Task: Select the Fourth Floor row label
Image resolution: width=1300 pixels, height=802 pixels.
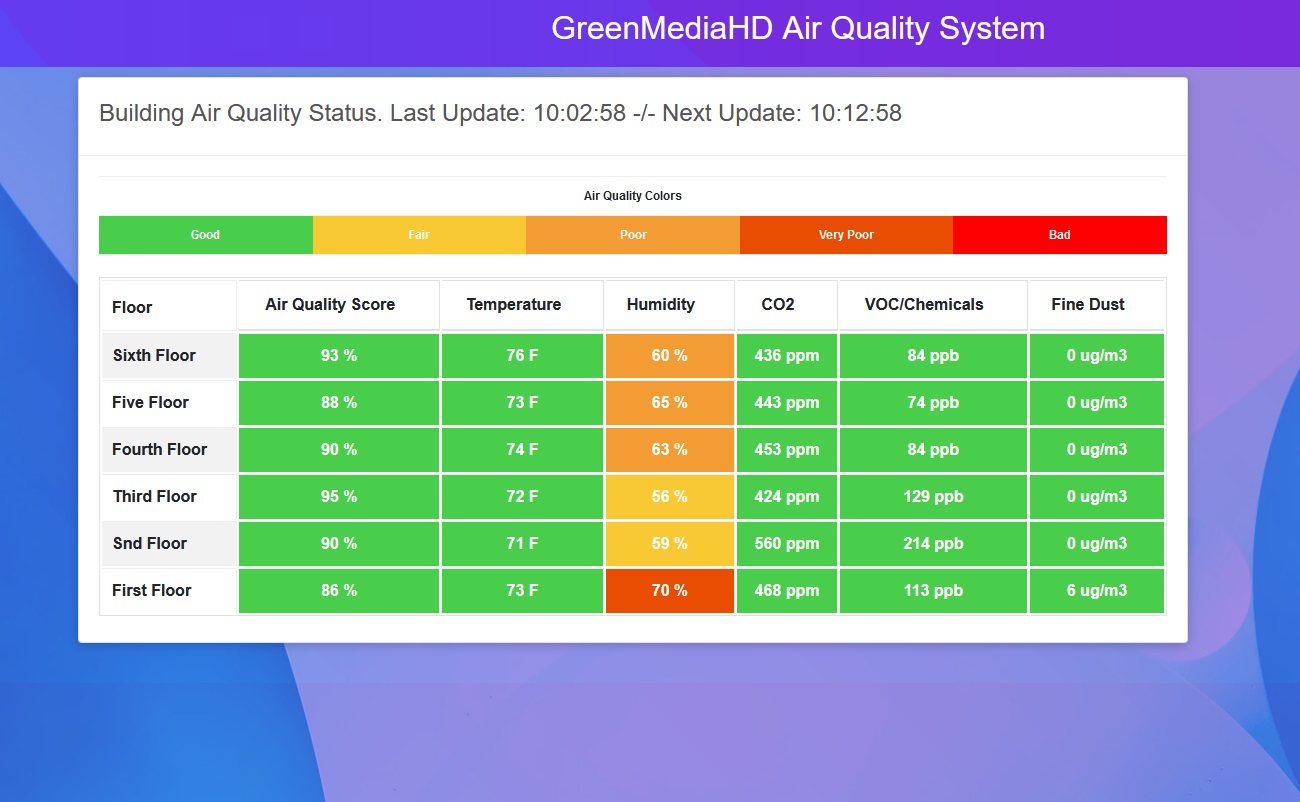Action: (169, 450)
